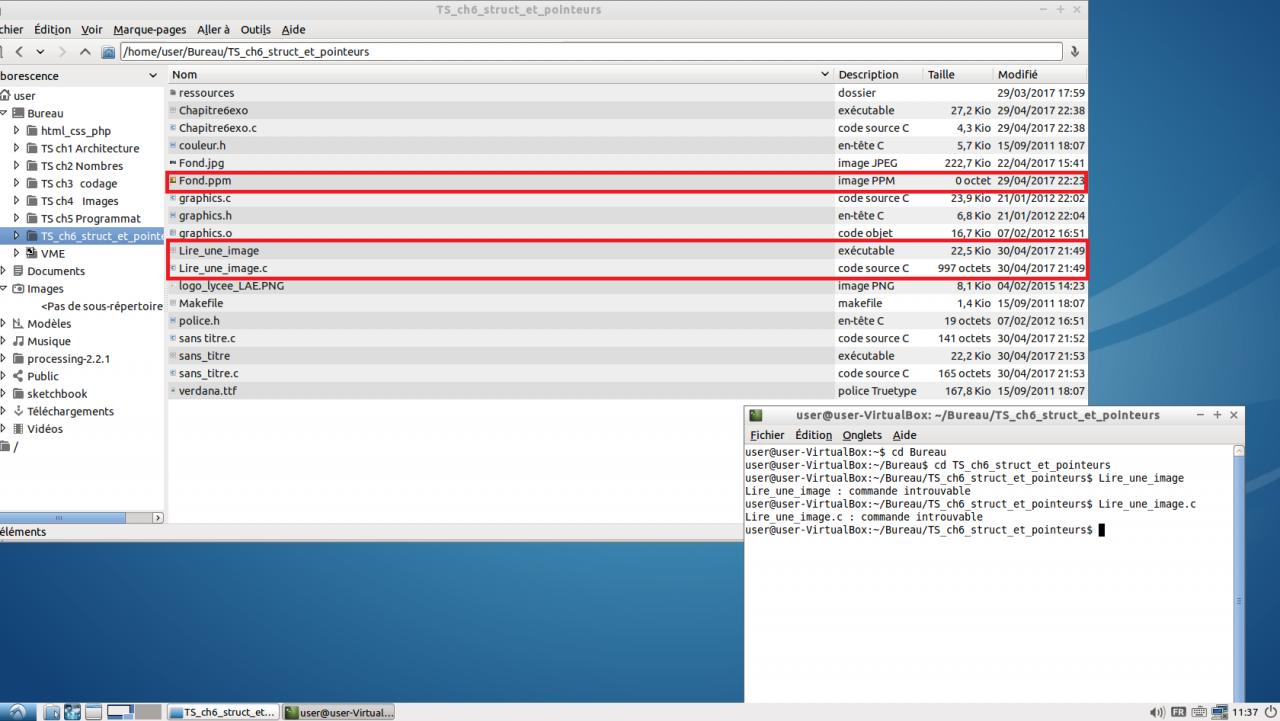The image size is (1280, 721).
Task: Select the Fond.ppm file
Action: pyautogui.click(x=627, y=181)
